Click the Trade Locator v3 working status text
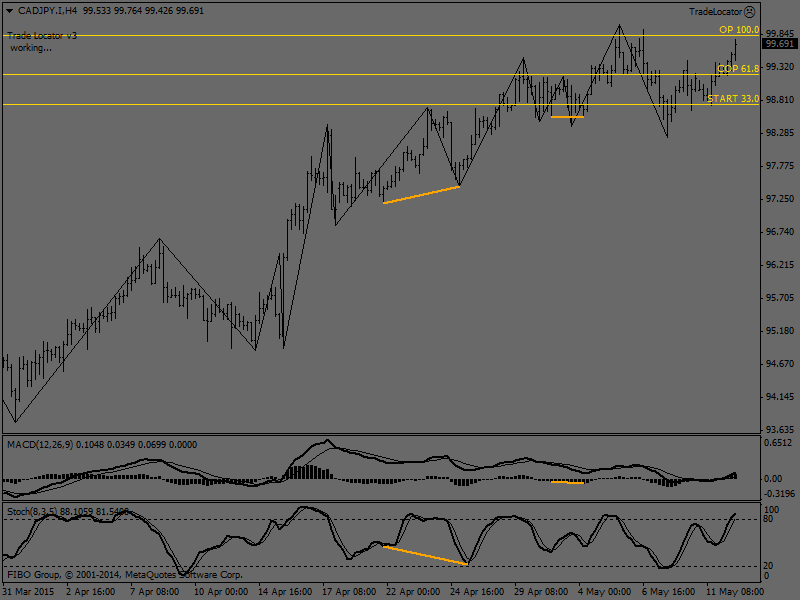This screenshot has width=800, height=600. point(42,41)
